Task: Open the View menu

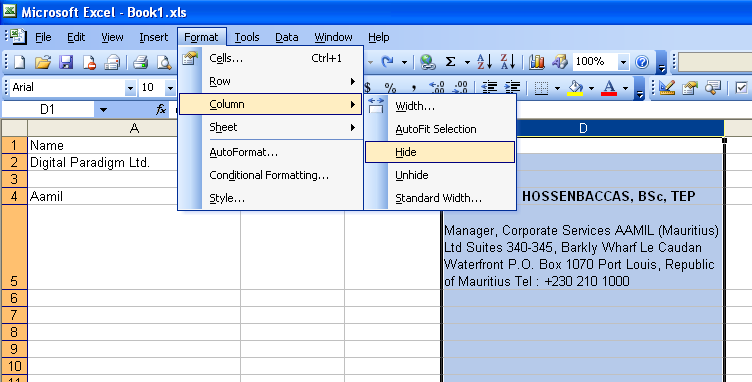Action: click(x=112, y=37)
